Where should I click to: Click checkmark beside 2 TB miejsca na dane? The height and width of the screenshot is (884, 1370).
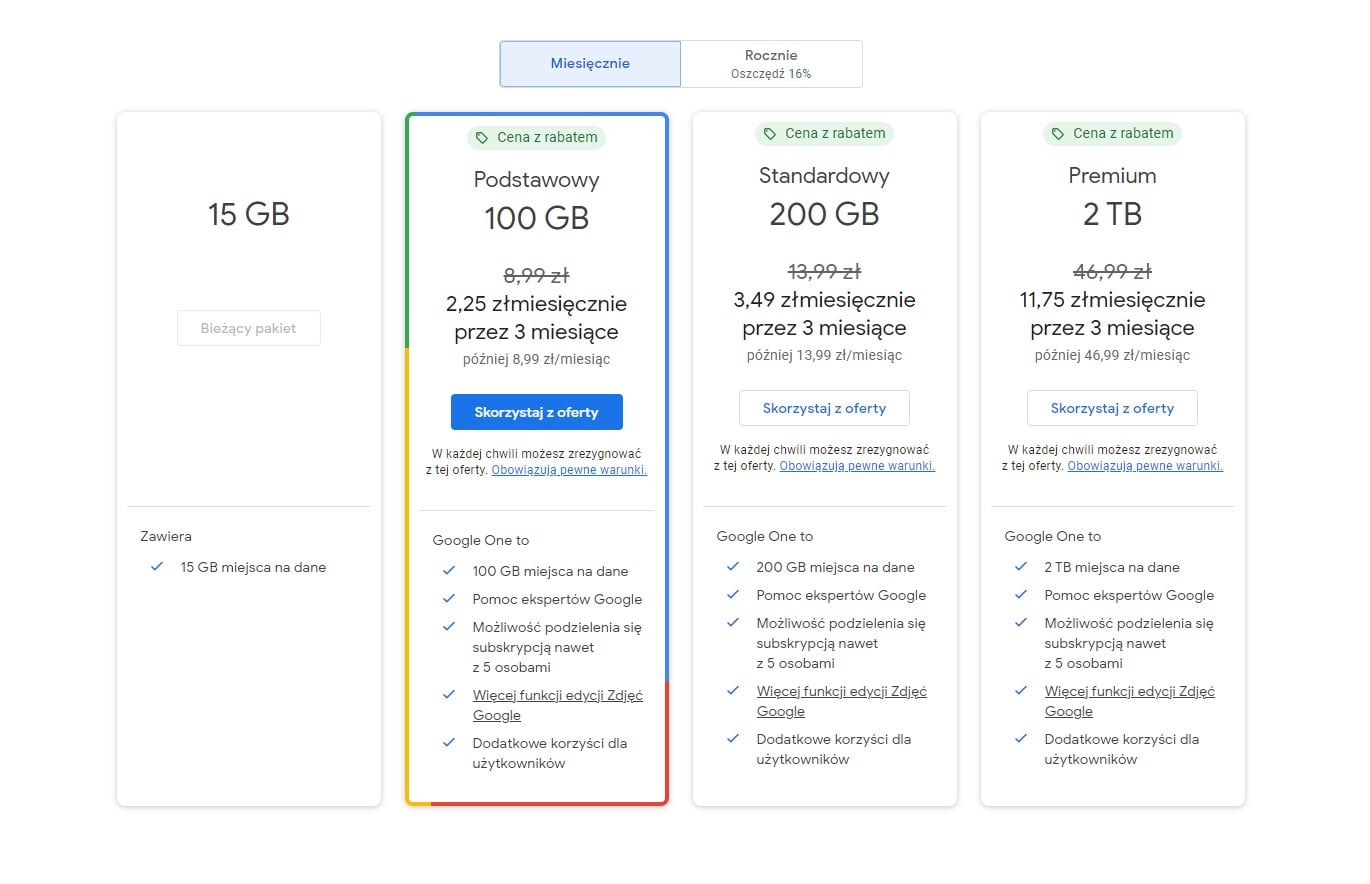click(x=1021, y=567)
